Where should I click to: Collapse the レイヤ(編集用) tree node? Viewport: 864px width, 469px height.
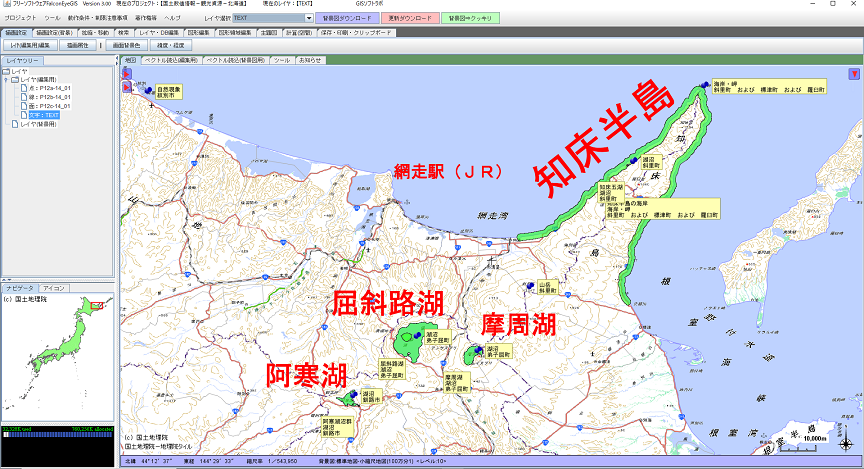click(x=6, y=79)
